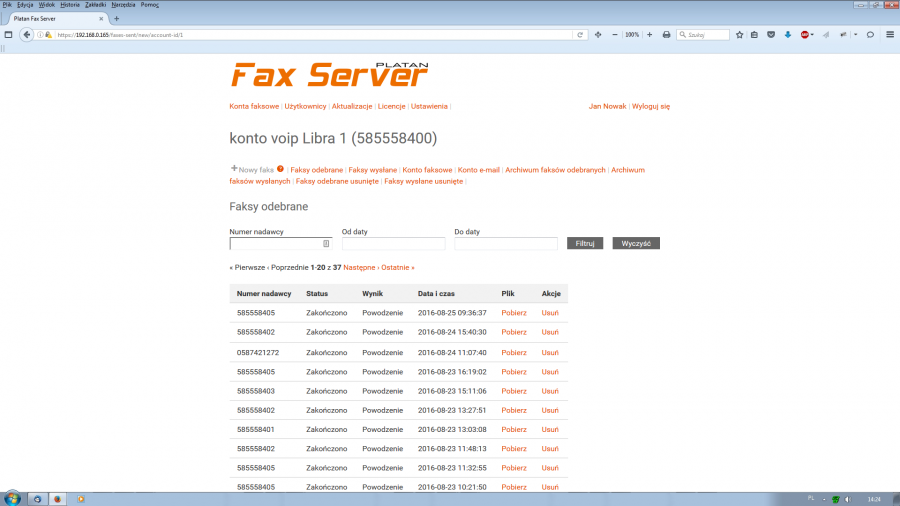Reload the page with the refresh icon
900x506 pixels.
pyautogui.click(x=580, y=34)
